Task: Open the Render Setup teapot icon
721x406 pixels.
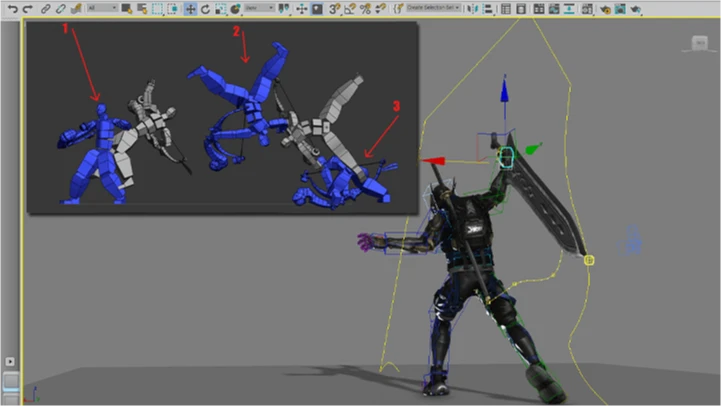Action: click(x=605, y=9)
